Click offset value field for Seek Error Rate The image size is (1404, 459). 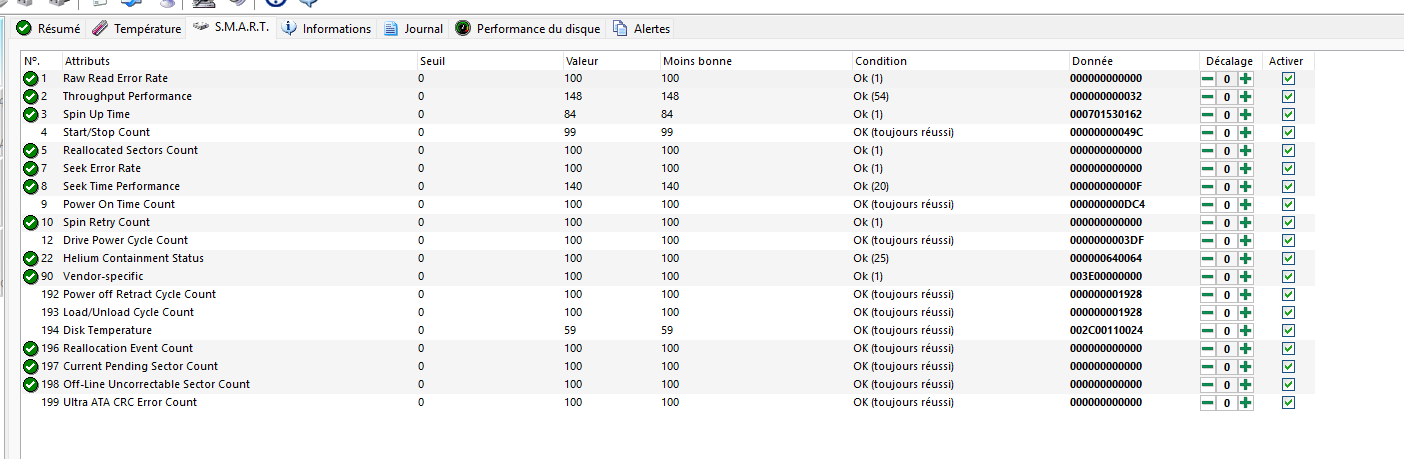[x=1227, y=169]
